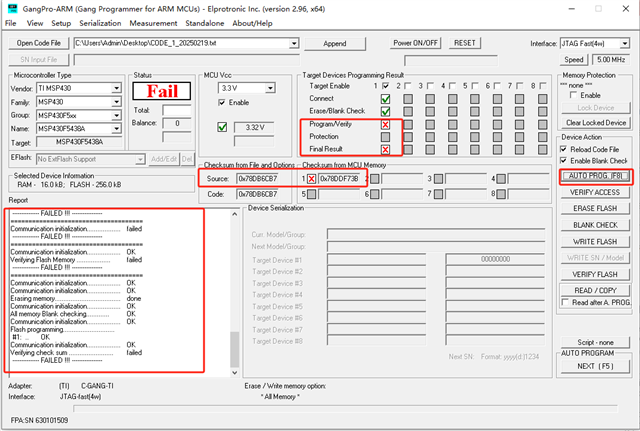
Task: Enable Read after A. PROG checkbox
Action: (x=565, y=302)
